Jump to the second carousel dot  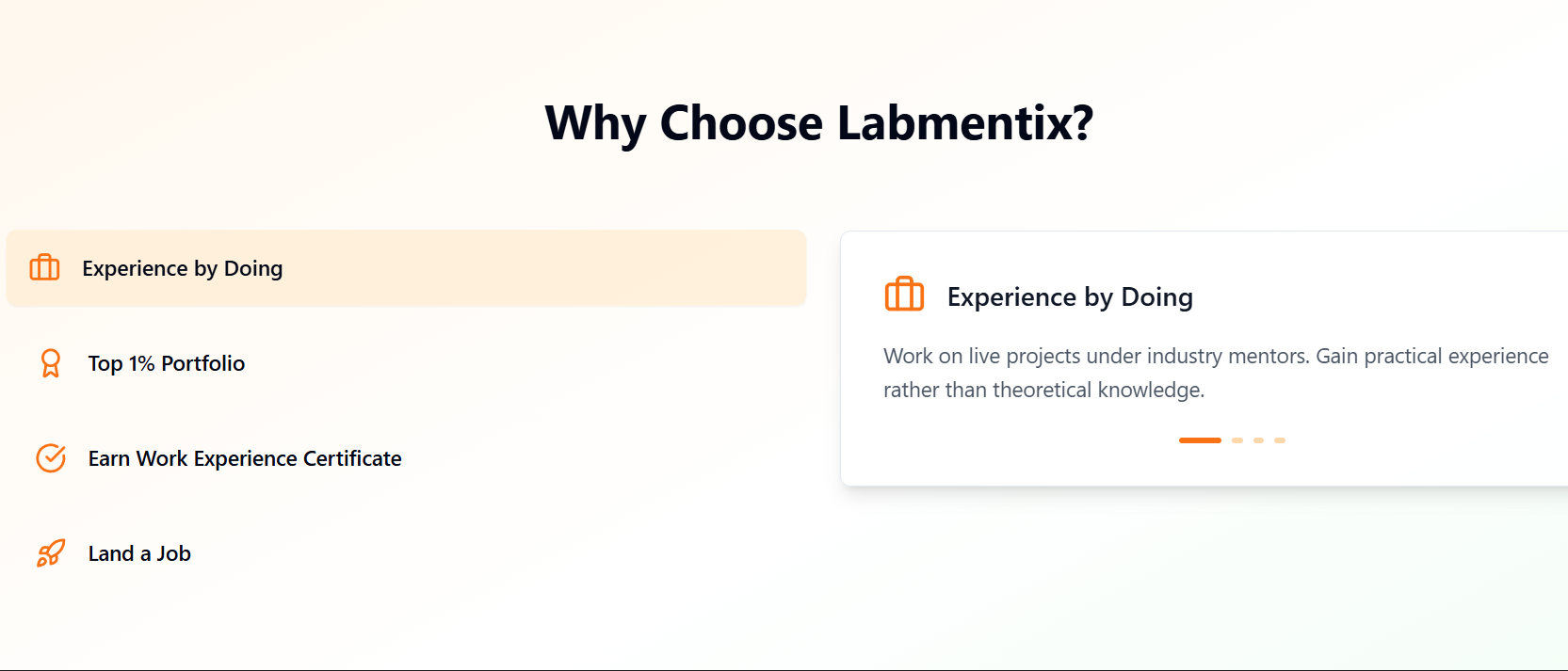(x=1237, y=440)
